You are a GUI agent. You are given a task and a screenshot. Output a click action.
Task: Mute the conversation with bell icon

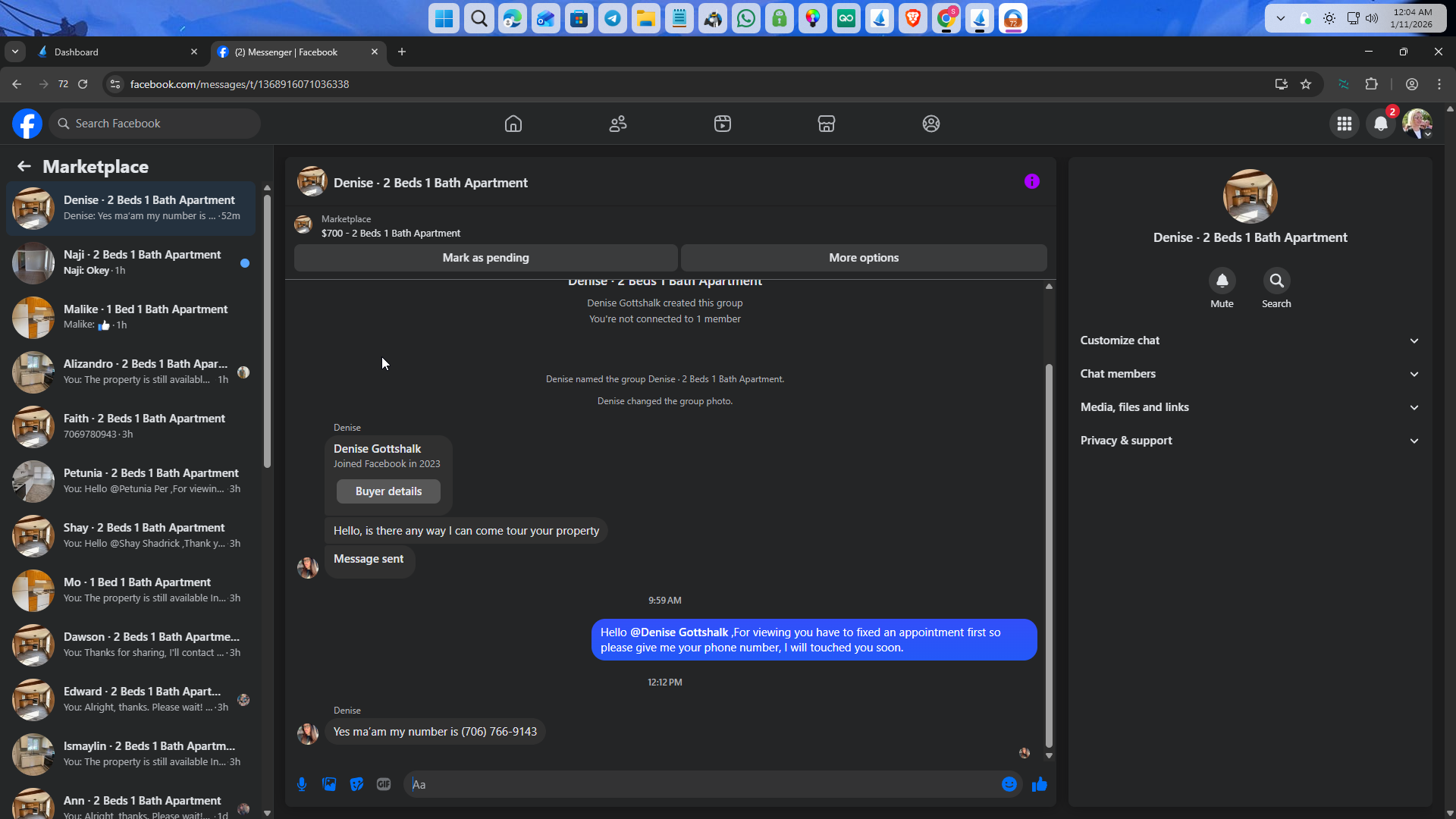[x=1222, y=281]
